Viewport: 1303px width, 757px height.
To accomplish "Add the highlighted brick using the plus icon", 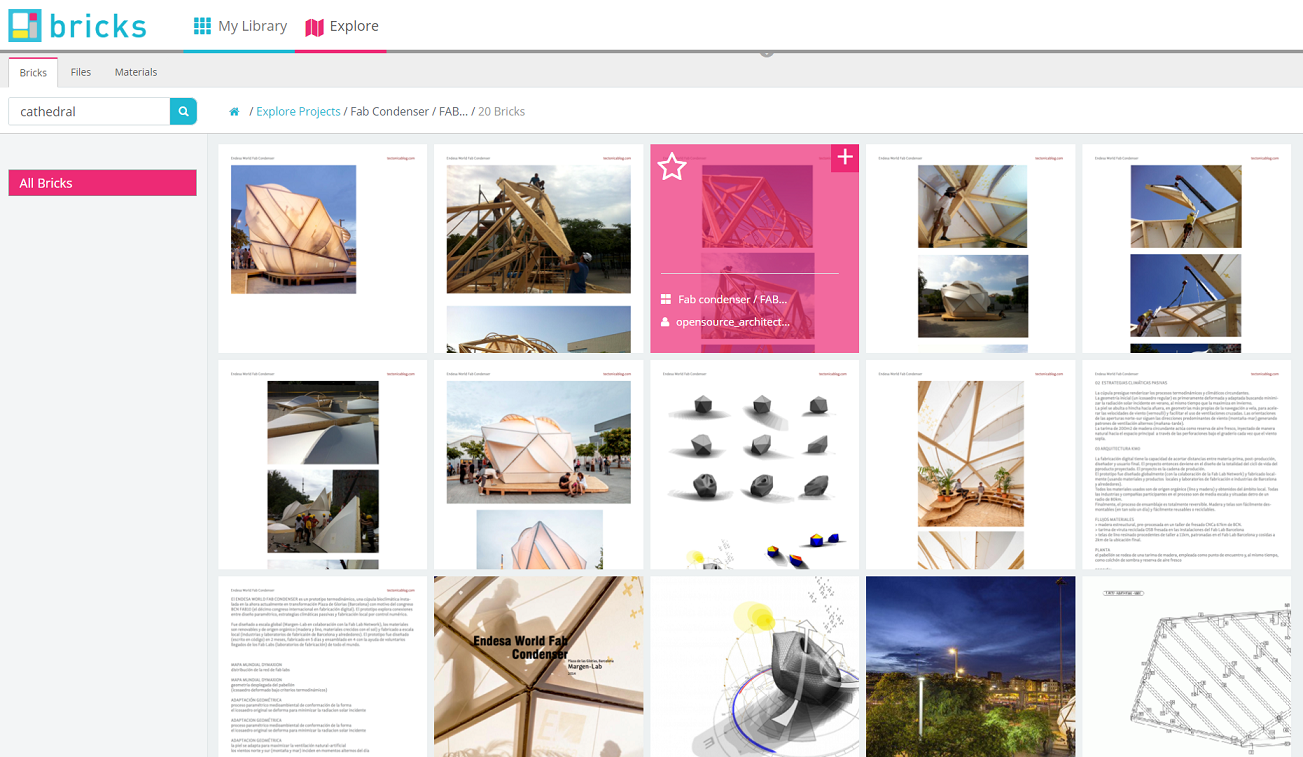I will 845,157.
